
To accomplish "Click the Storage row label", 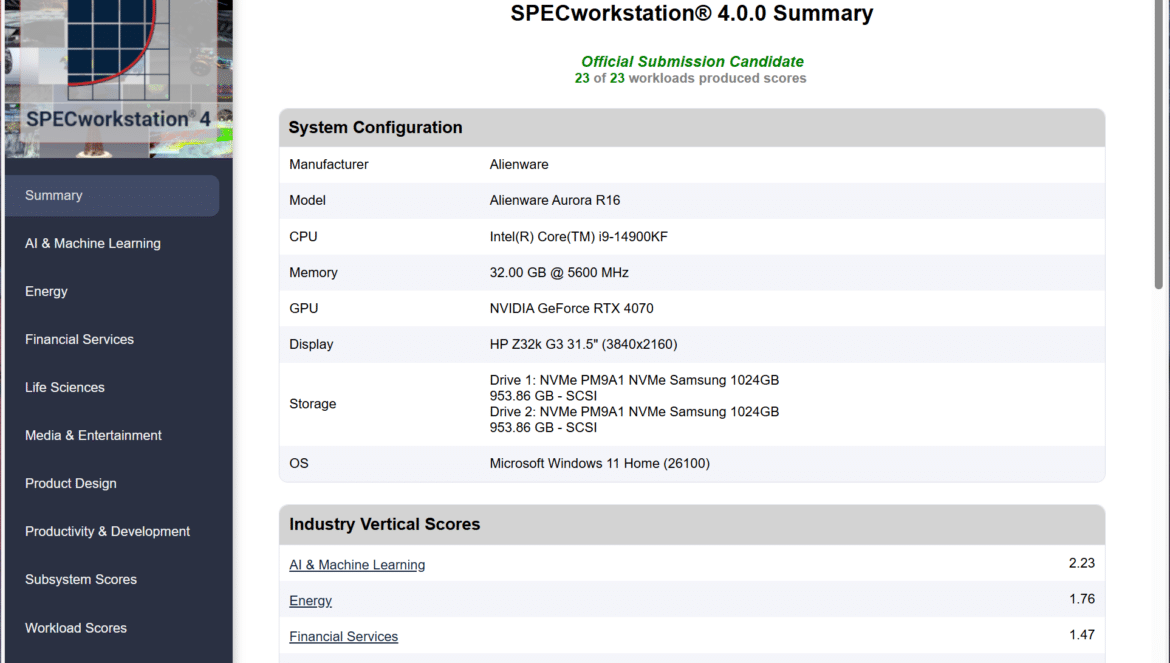I will 313,403.
